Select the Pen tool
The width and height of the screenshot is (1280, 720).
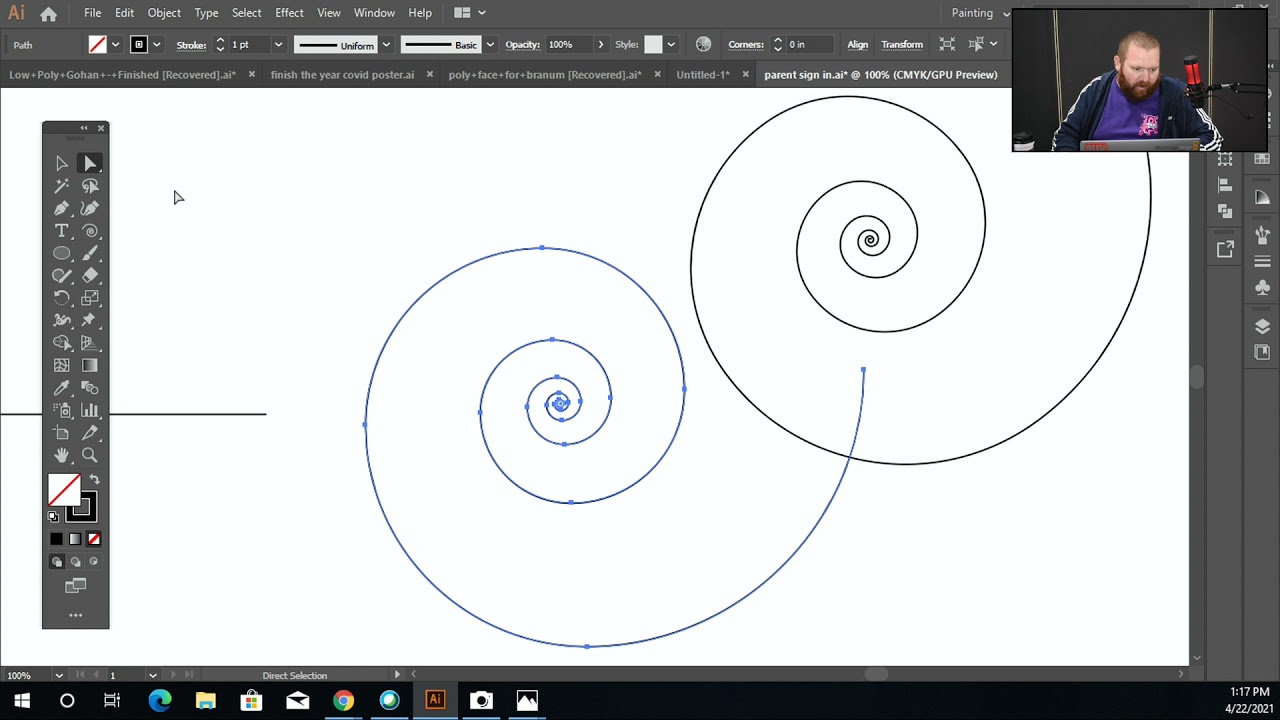[61, 208]
